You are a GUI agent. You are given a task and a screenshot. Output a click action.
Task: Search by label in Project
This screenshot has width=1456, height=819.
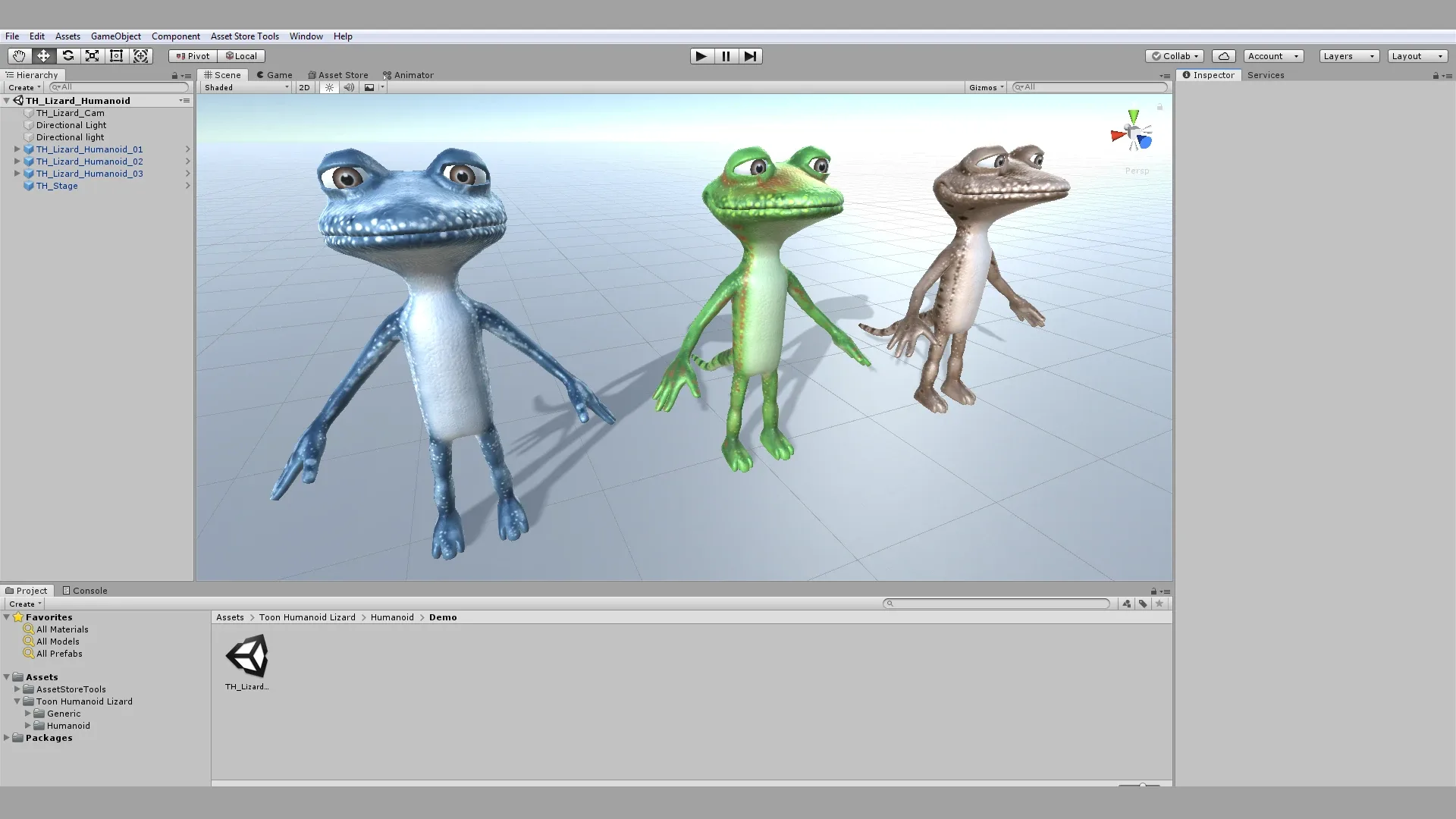(1143, 604)
